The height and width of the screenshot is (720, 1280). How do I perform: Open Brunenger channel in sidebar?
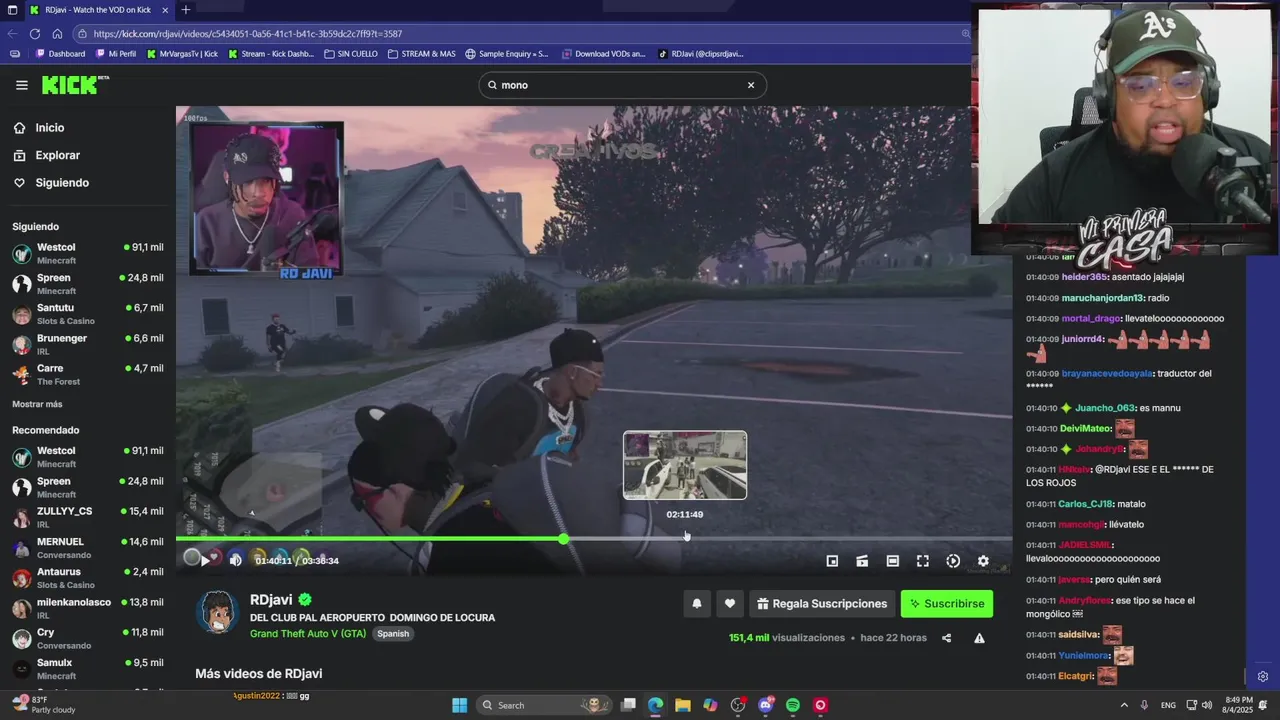[88, 344]
